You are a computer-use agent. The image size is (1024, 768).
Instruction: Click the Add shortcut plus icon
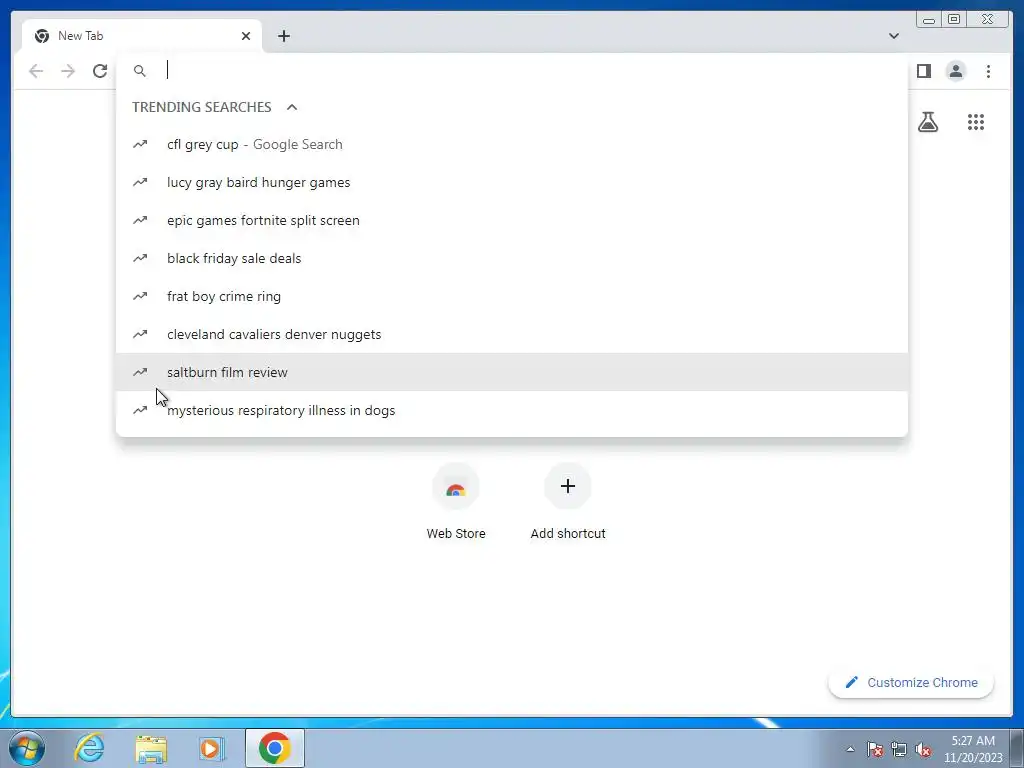pyautogui.click(x=568, y=486)
